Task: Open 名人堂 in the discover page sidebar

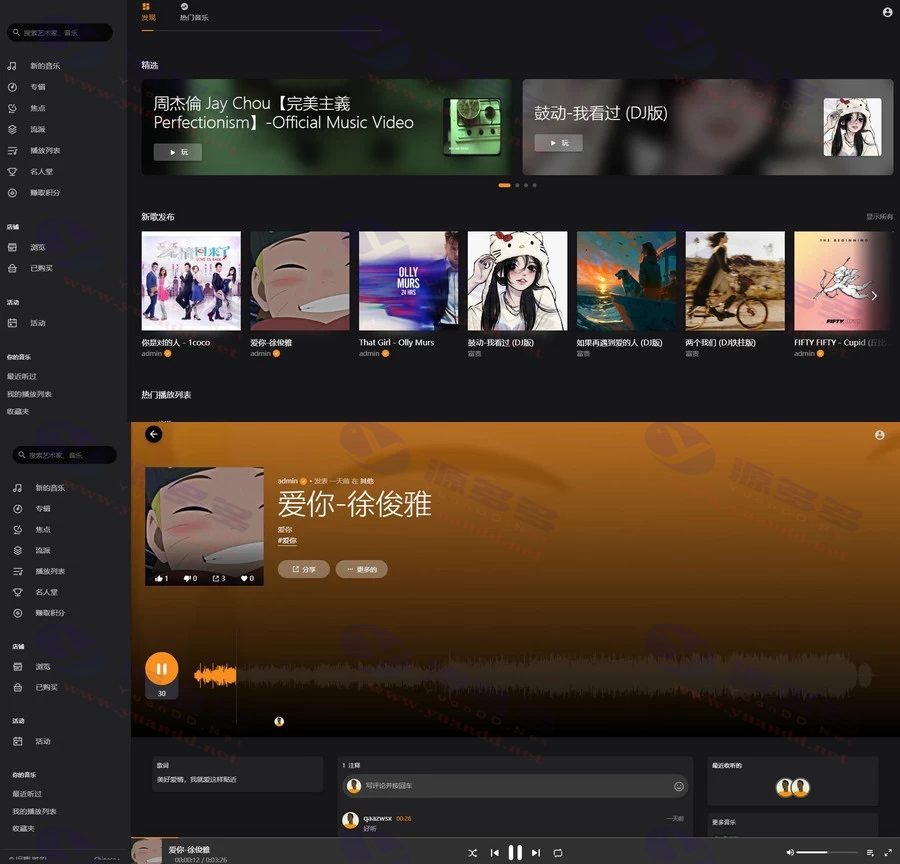Action: point(31,172)
